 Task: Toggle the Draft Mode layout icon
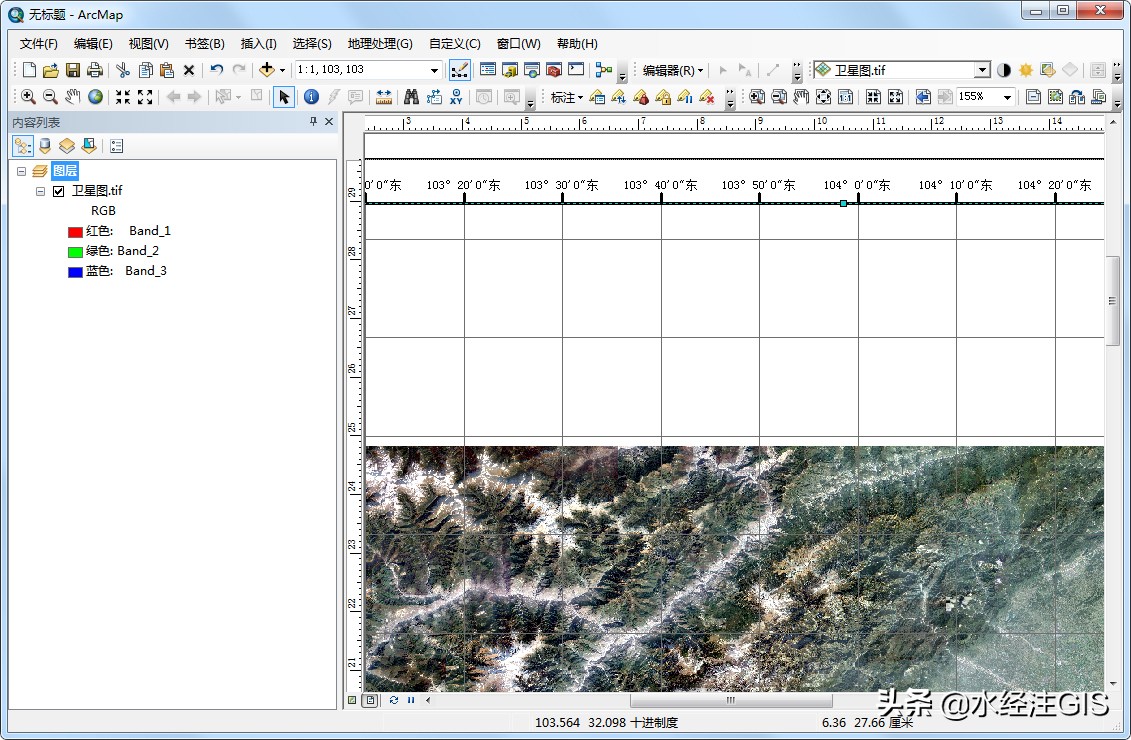pyautogui.click(x=1033, y=97)
